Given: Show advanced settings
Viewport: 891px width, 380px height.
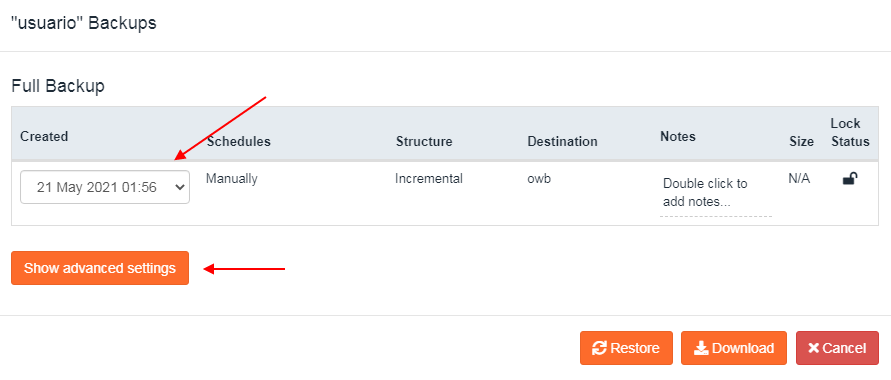Looking at the screenshot, I should 100,268.
